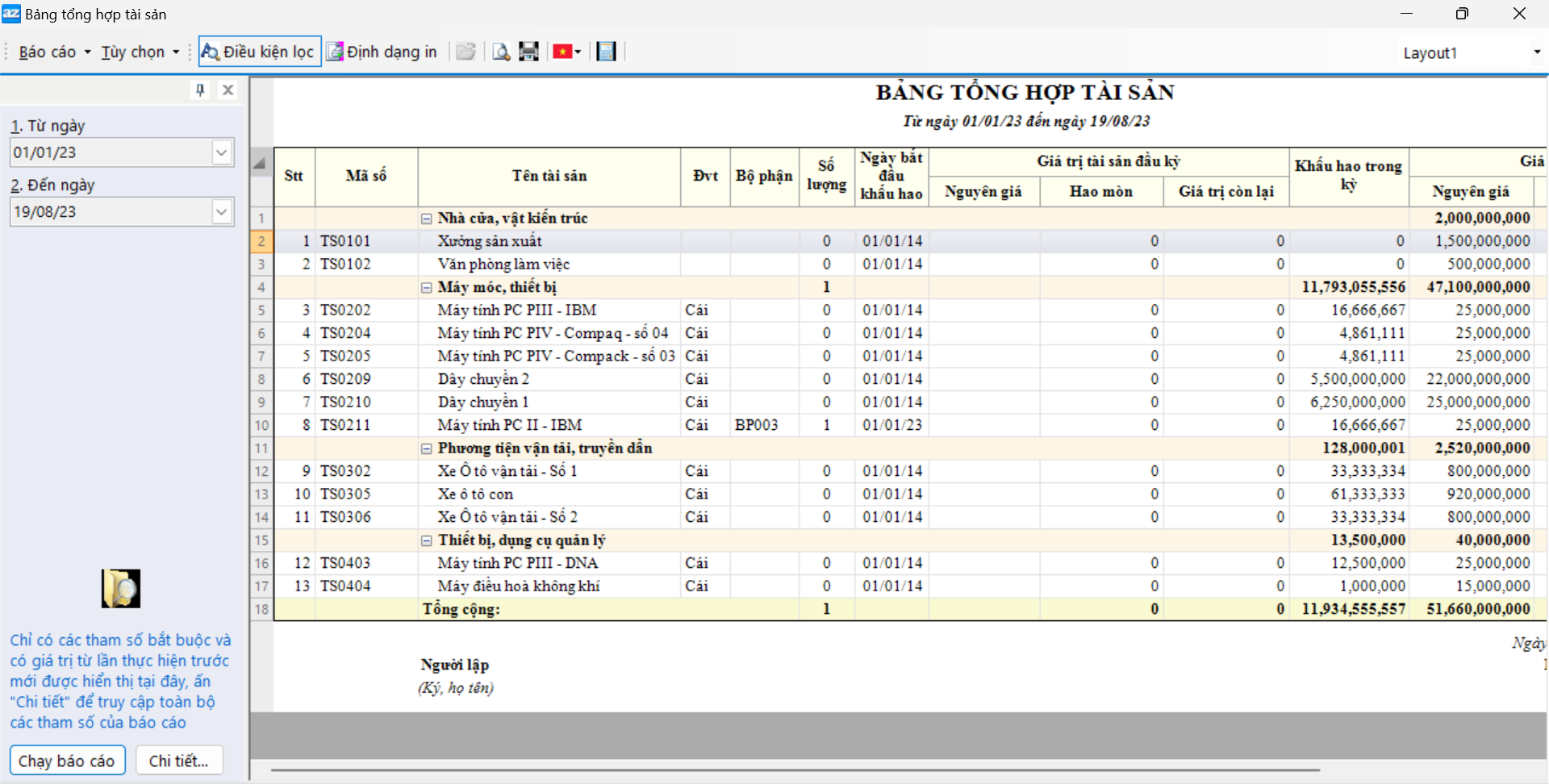The image size is (1549, 784).
Task: Click the print preview magnifier icon
Action: click(501, 52)
